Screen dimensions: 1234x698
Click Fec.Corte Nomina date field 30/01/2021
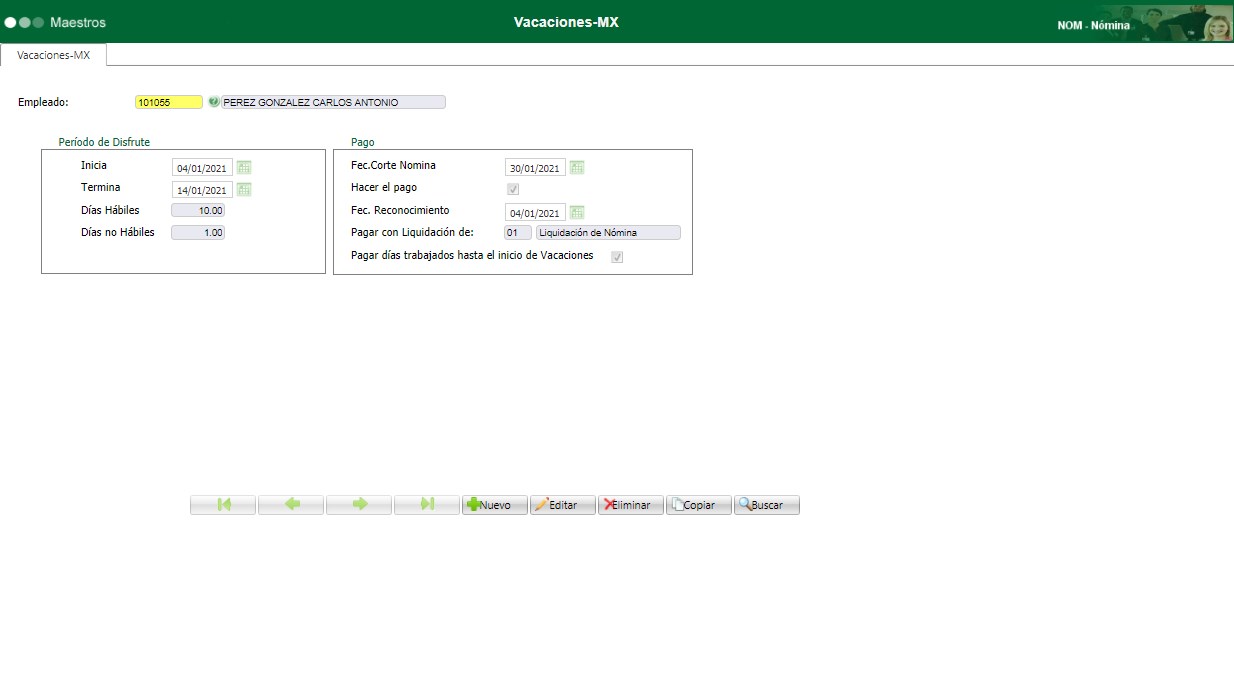click(x=535, y=168)
